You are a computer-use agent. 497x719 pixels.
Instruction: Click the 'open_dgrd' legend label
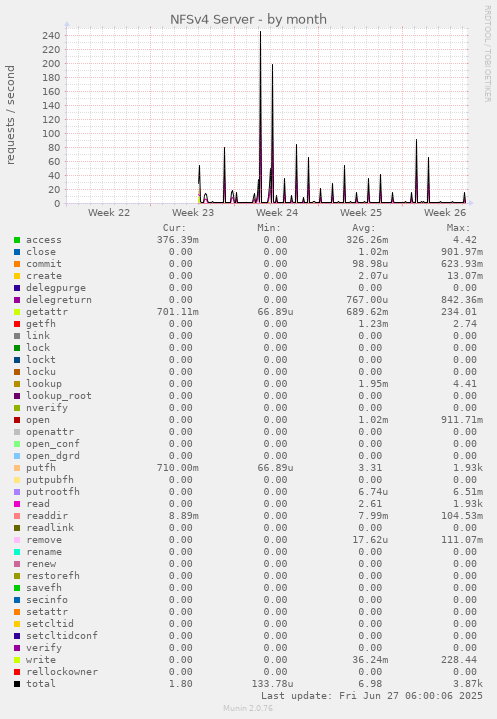[x=53, y=456]
